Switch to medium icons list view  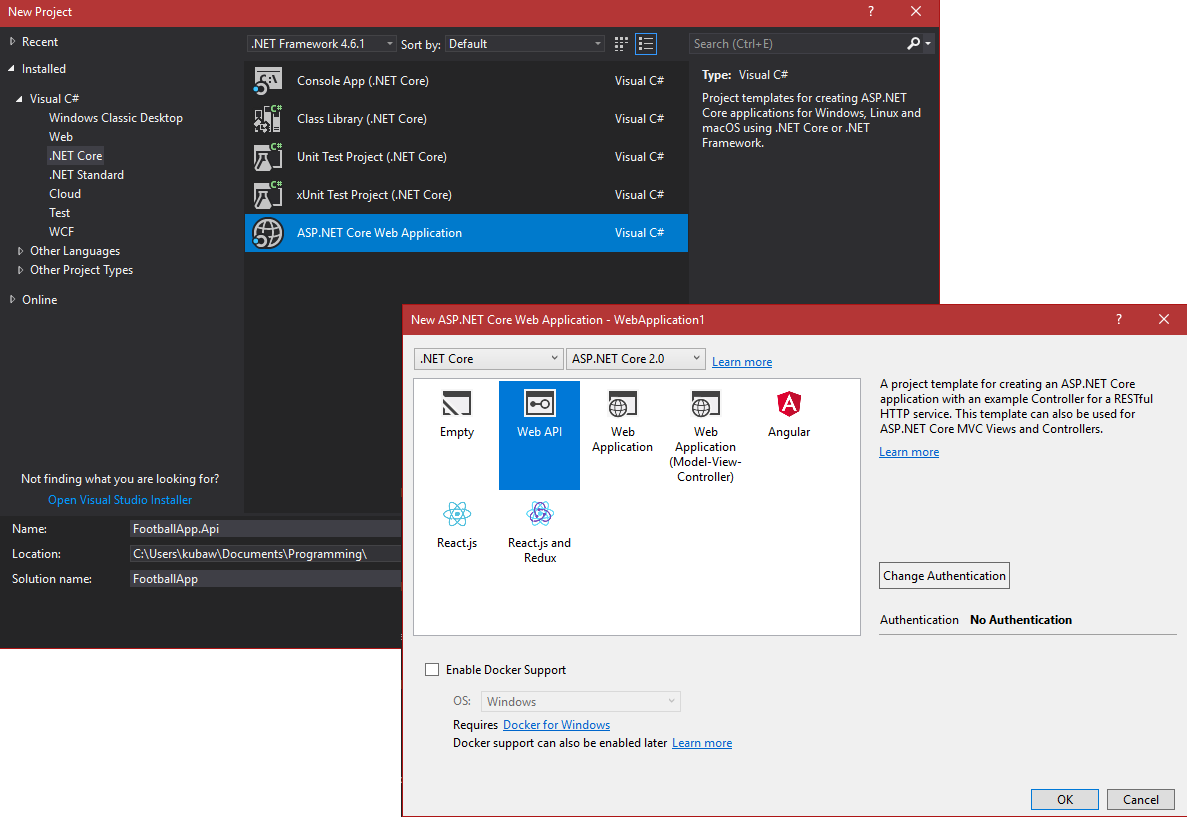pyautogui.click(x=646, y=44)
